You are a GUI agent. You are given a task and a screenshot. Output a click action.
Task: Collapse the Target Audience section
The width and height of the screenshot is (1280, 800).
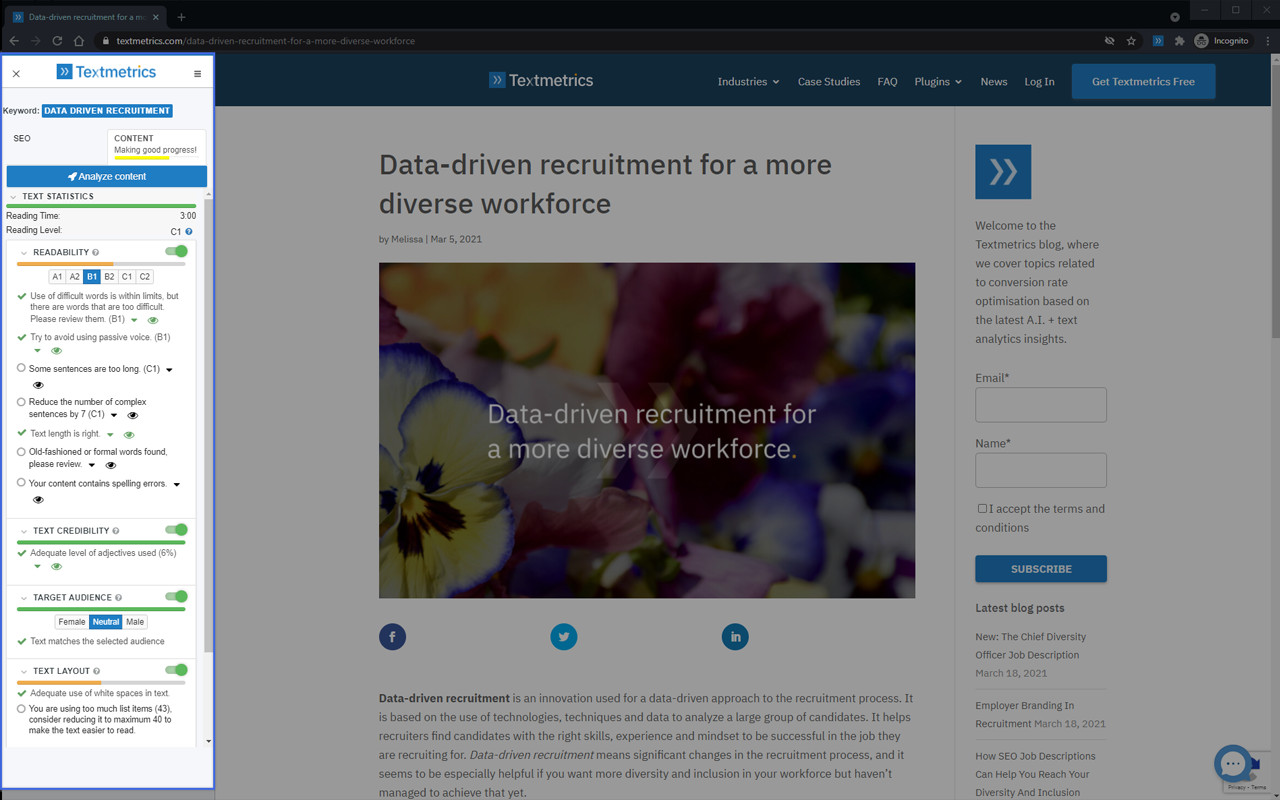24,598
